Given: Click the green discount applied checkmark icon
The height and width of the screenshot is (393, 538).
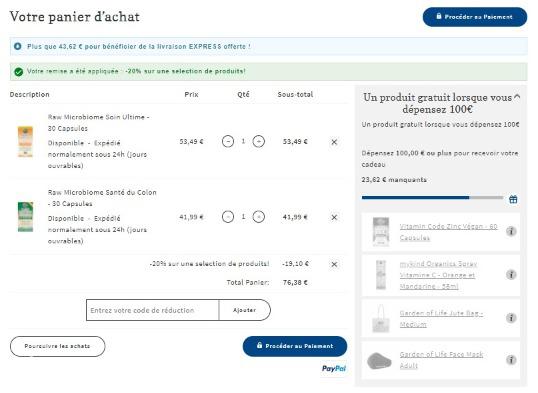Looking at the screenshot, I should coord(19,72).
